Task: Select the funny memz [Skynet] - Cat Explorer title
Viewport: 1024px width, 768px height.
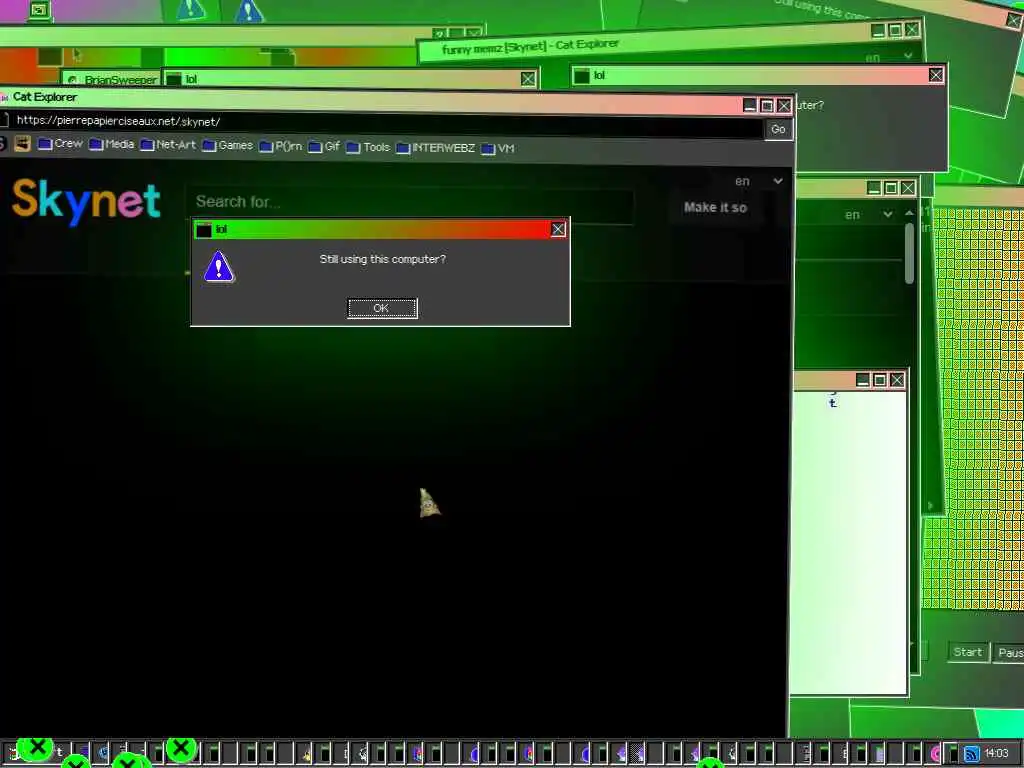Action: [530, 46]
